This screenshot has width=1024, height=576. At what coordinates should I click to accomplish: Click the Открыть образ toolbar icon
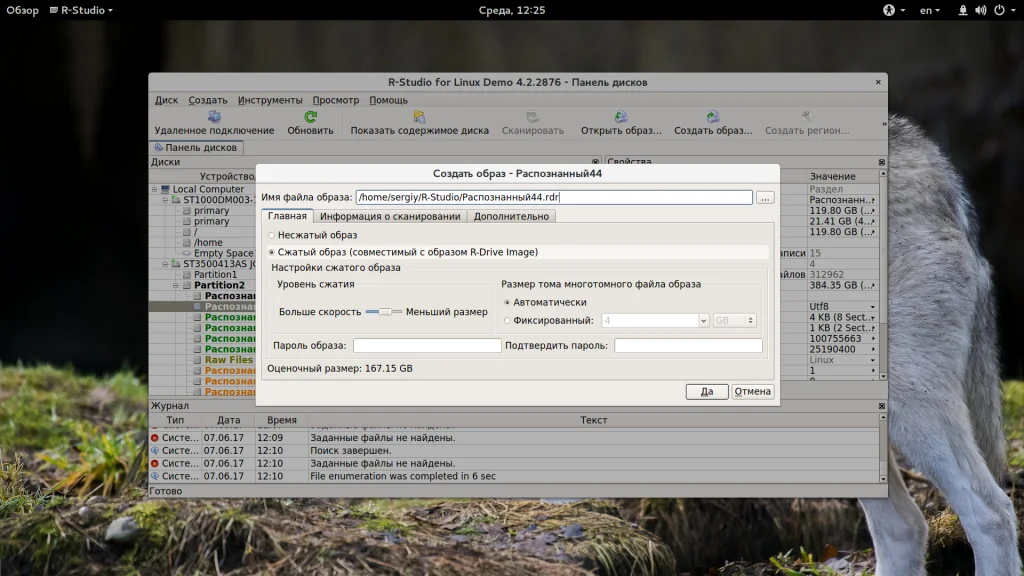[x=621, y=117]
